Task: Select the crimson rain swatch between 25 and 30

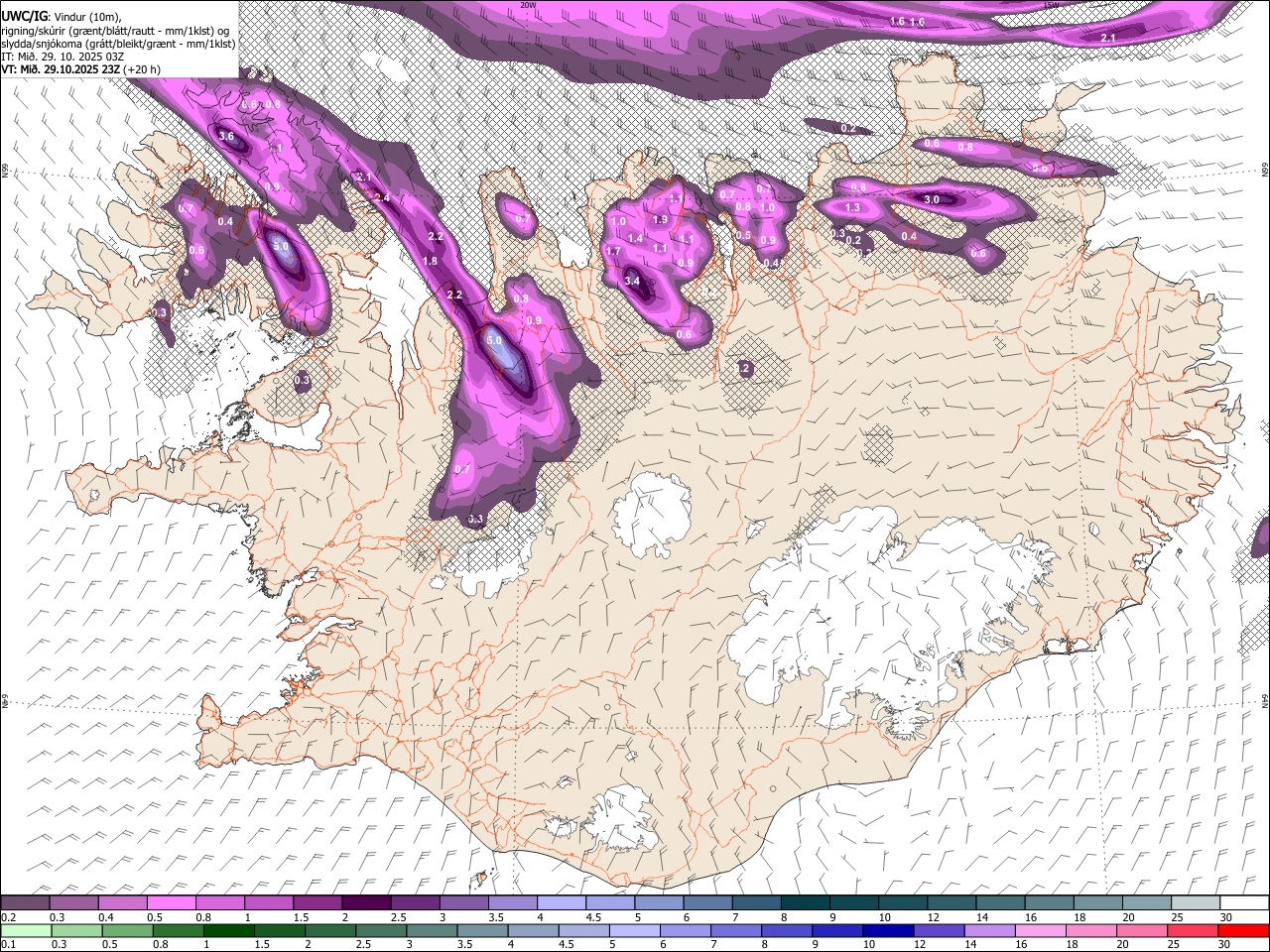Action: [1193, 931]
